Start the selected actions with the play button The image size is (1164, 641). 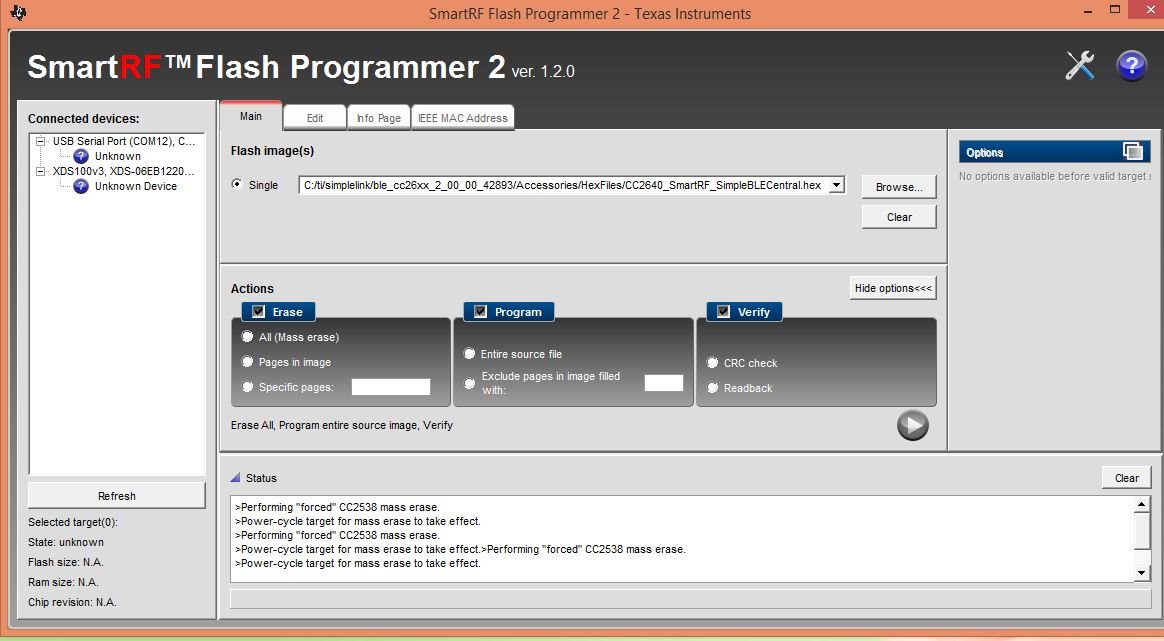[x=912, y=426]
